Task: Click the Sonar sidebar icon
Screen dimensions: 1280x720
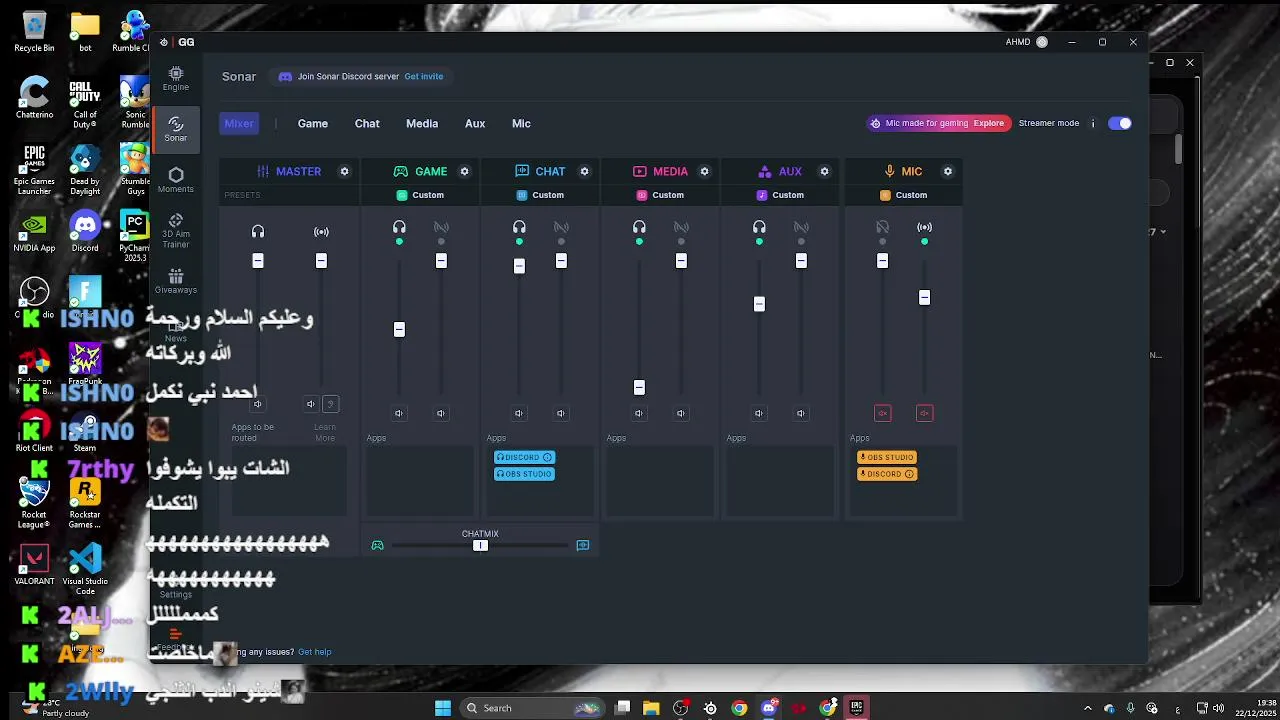Action: click(176, 129)
